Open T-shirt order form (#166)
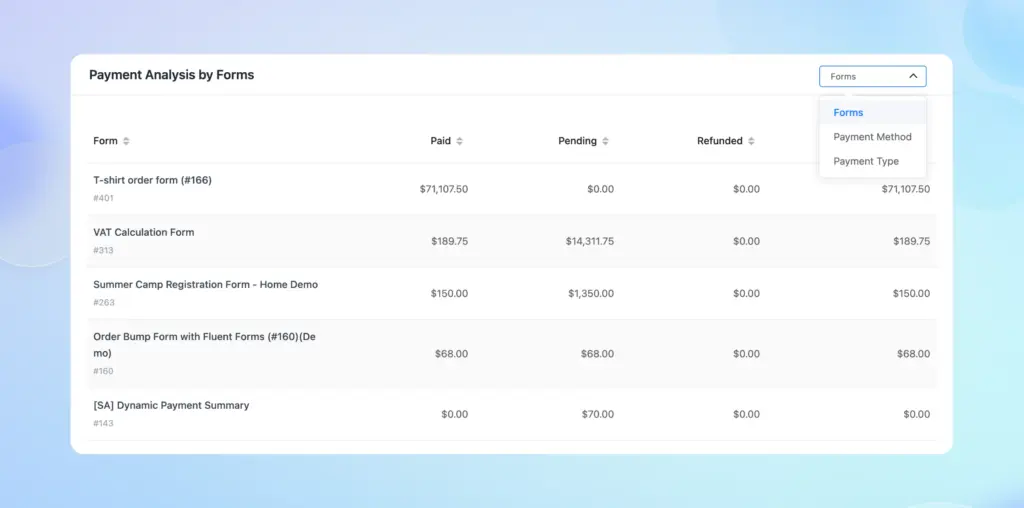Screen dimensions: 1024x508 152,180
